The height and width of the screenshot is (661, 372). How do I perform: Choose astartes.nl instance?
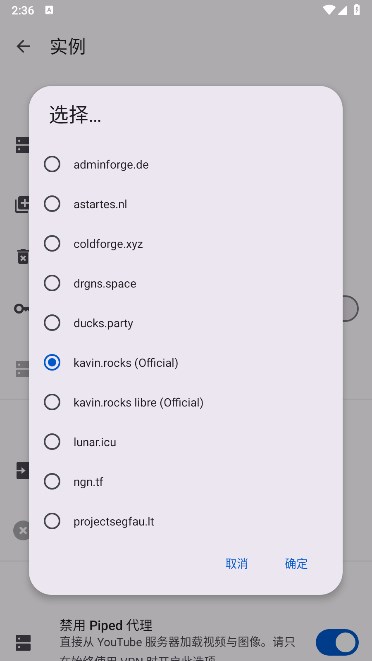point(186,204)
